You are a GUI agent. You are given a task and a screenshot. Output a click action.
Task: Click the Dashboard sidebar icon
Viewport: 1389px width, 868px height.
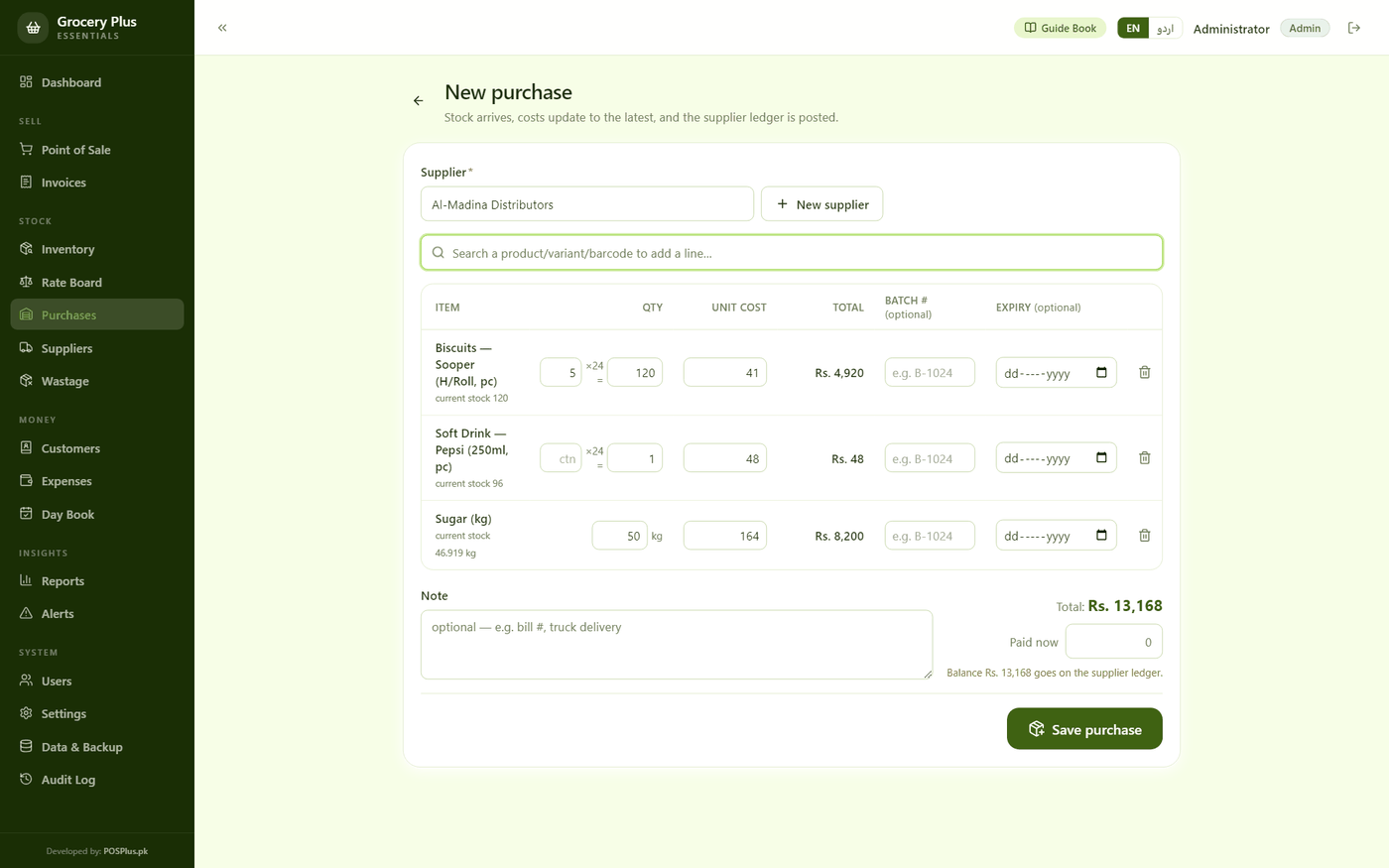tap(26, 81)
